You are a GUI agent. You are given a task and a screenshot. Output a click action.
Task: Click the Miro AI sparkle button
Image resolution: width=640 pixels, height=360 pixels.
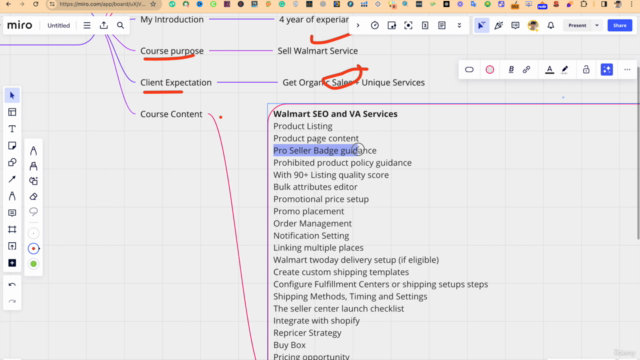pyautogui.click(x=607, y=69)
